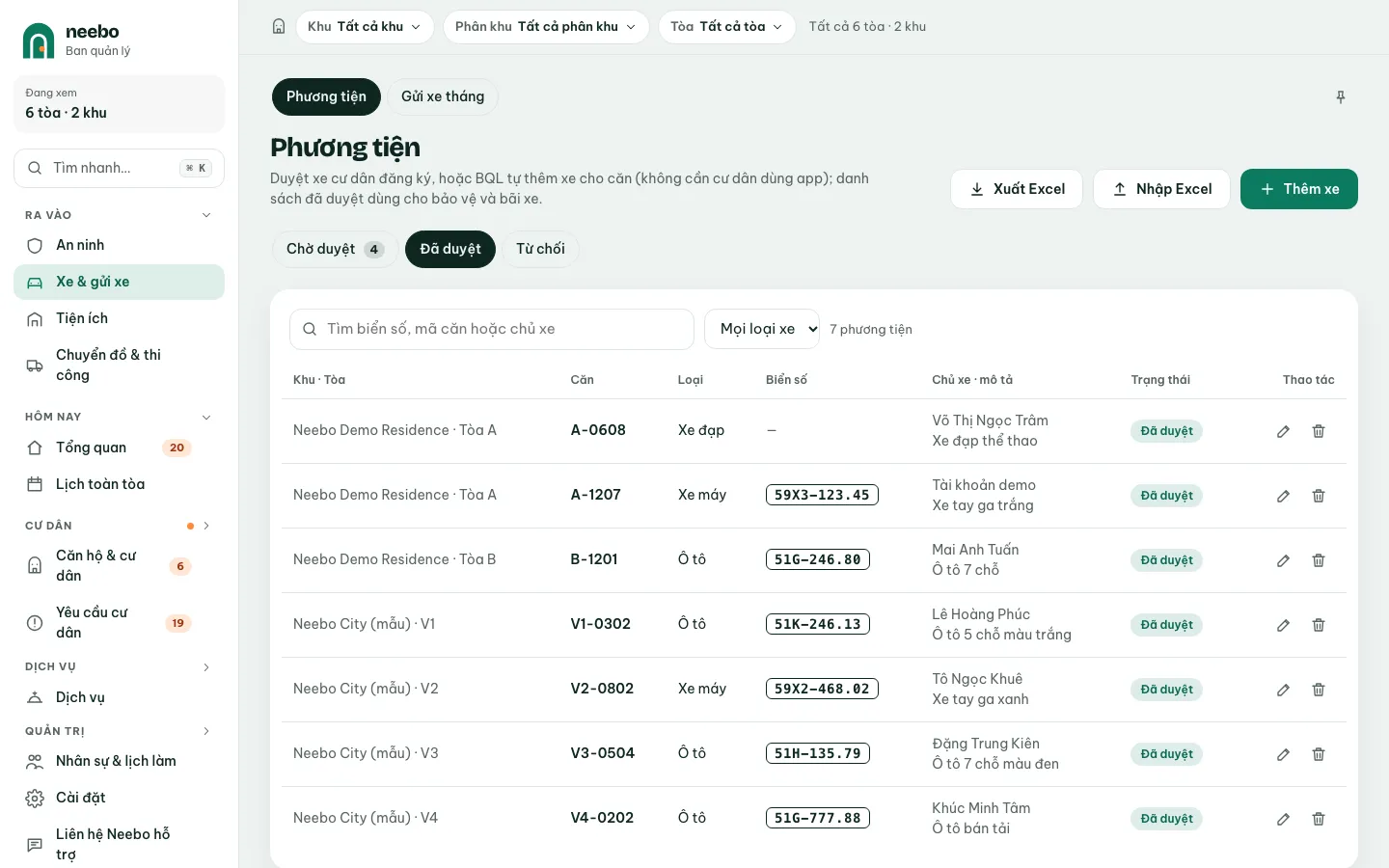Click the Thêm xe button
The image size is (1389, 868).
coord(1299,189)
